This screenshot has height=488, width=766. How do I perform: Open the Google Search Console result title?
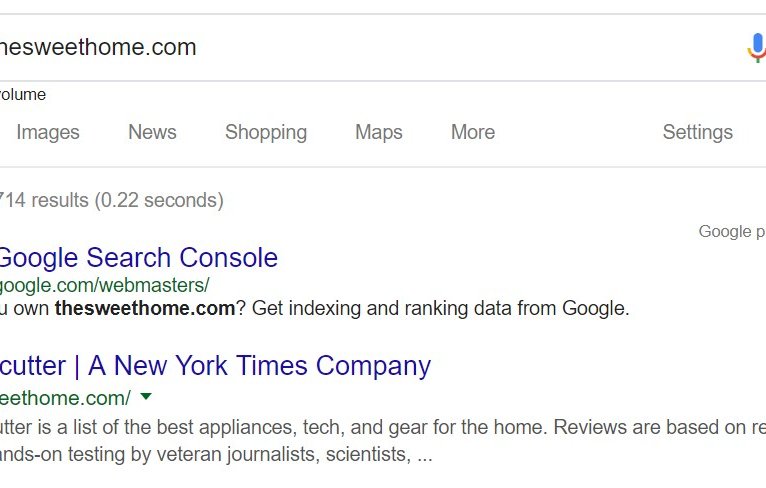click(x=138, y=257)
